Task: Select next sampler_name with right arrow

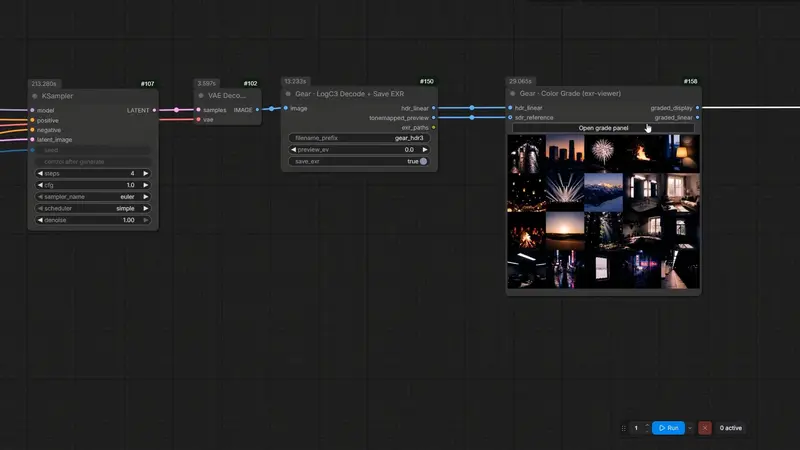Action: [x=146, y=197]
